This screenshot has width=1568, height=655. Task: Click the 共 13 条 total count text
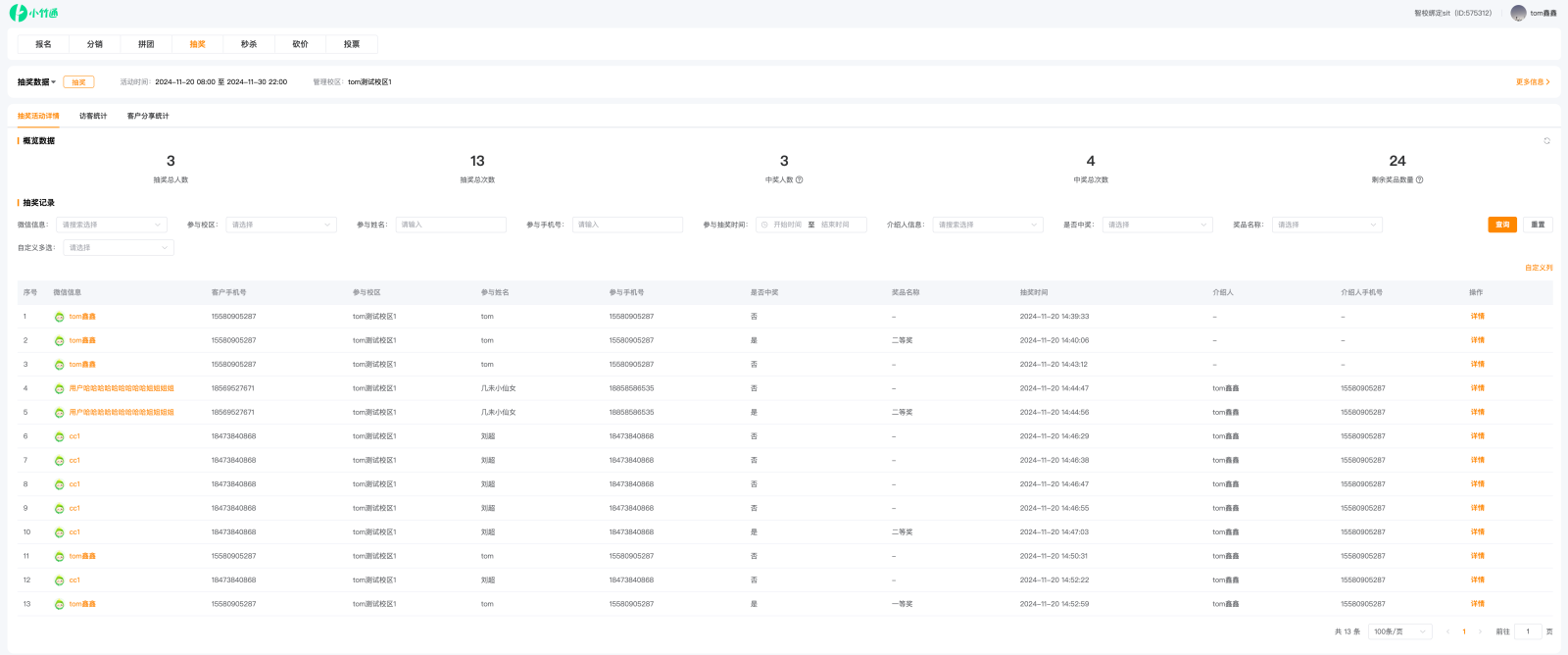tap(1347, 632)
